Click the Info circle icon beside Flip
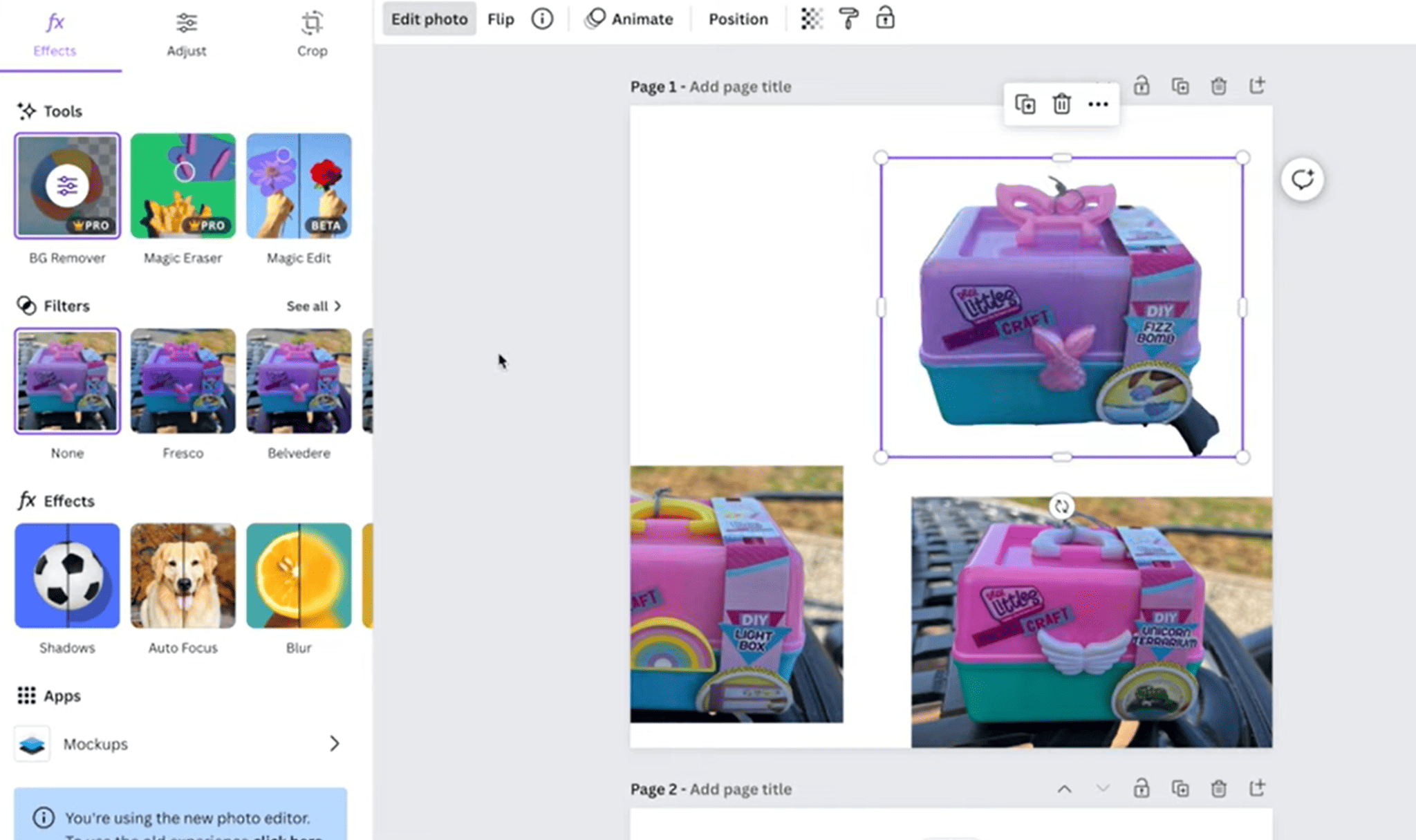The height and width of the screenshot is (840, 1416). tap(542, 19)
